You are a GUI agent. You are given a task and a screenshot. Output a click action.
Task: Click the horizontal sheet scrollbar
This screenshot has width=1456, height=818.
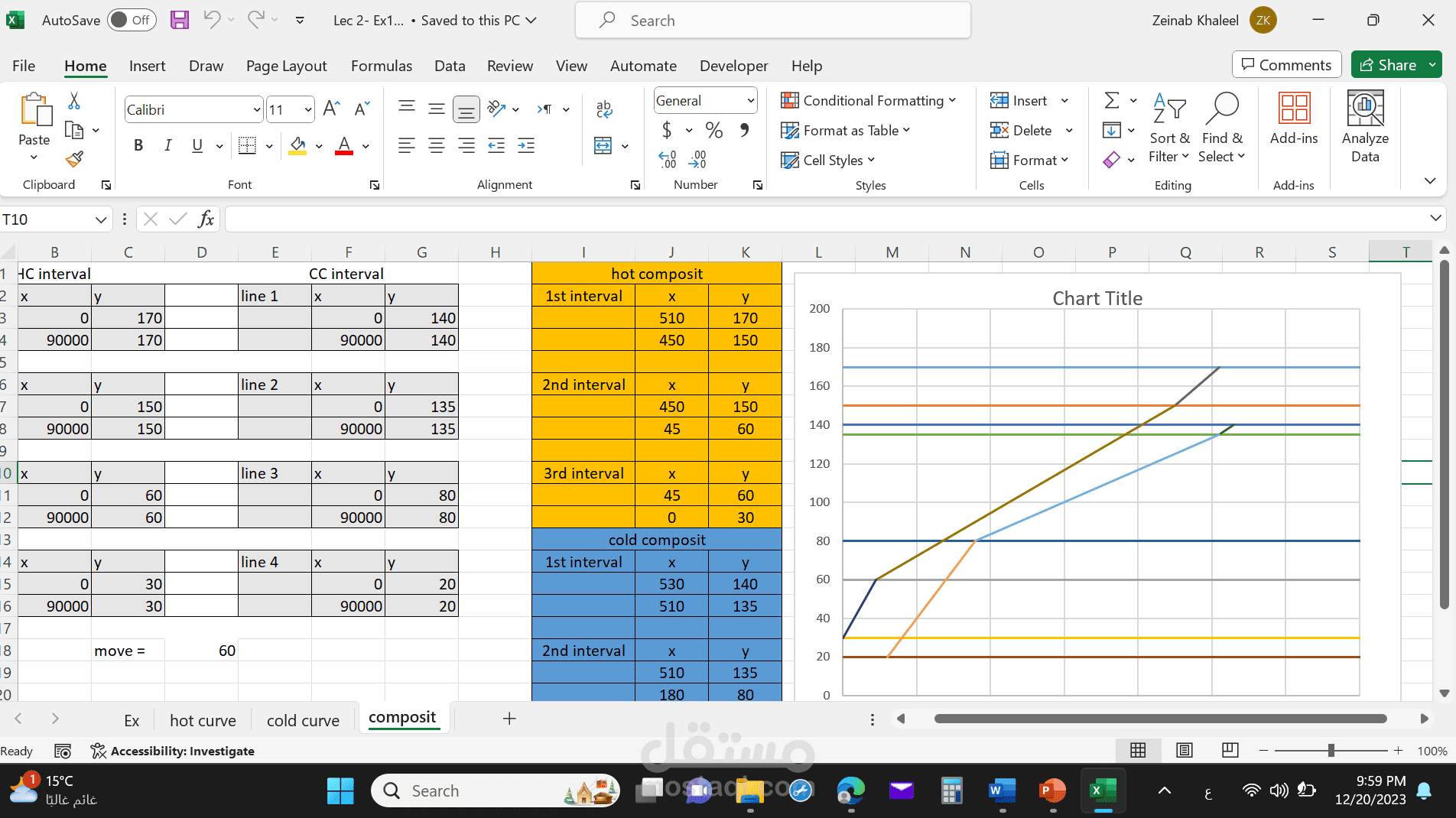[1160, 719]
